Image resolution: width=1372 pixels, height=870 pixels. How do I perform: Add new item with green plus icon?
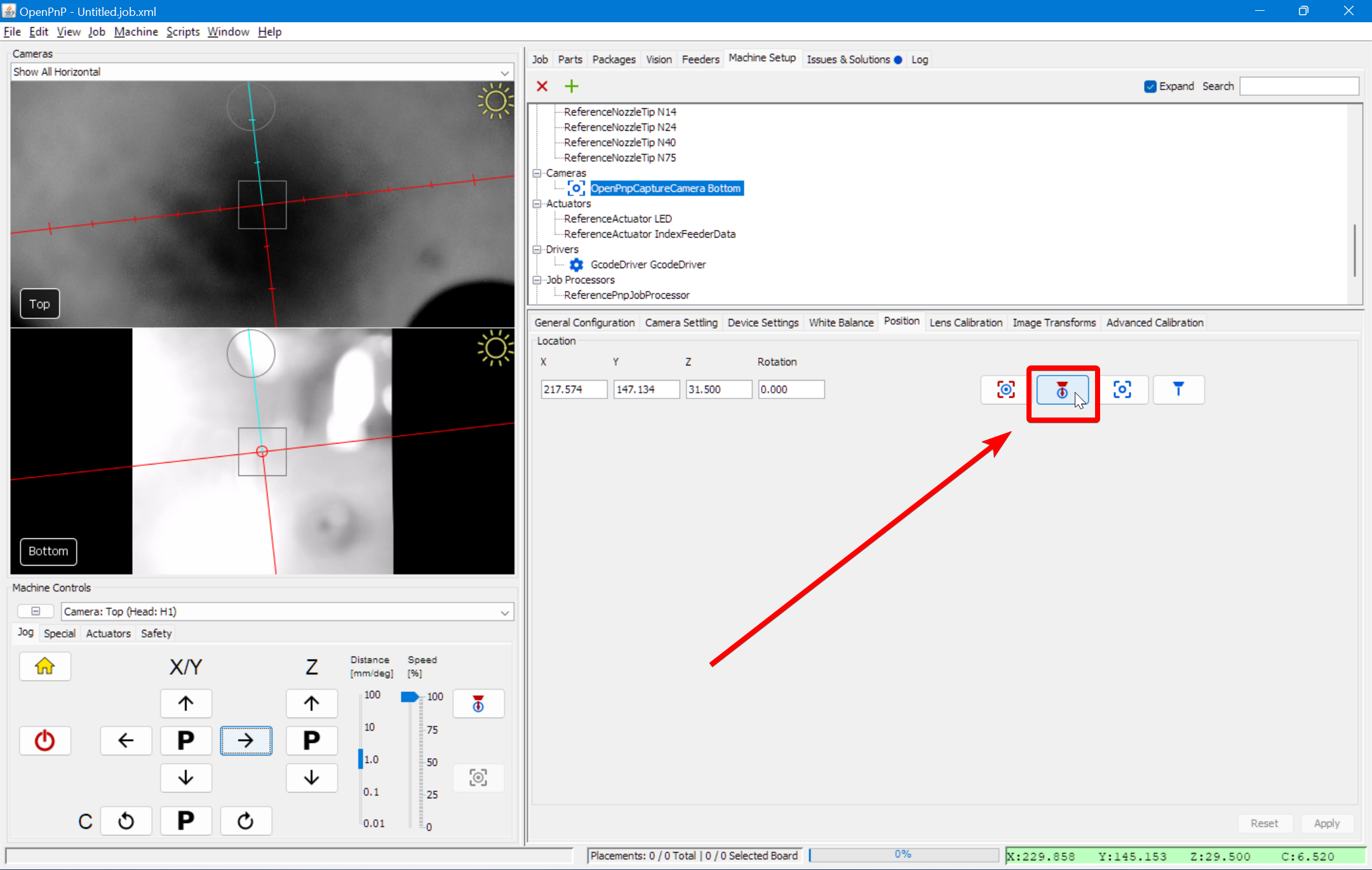pos(570,86)
